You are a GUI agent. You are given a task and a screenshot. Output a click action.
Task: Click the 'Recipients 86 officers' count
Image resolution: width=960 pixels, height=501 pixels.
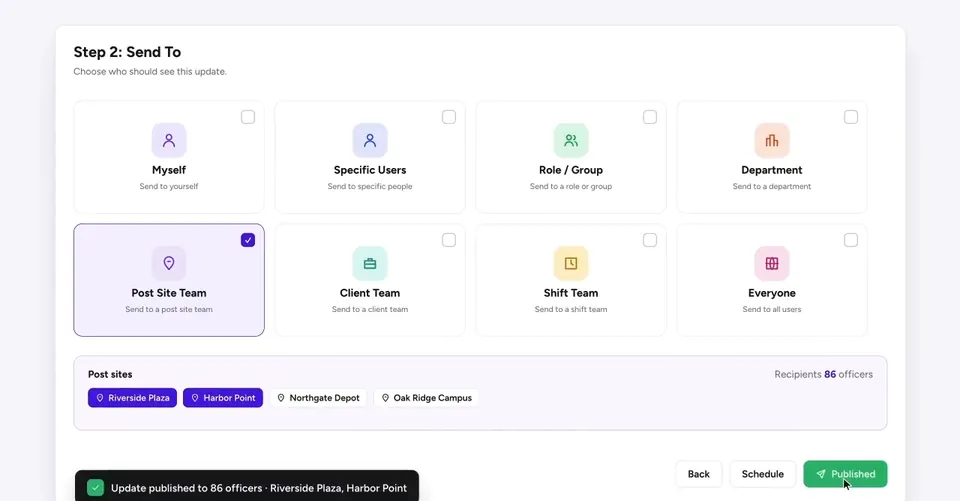823,374
